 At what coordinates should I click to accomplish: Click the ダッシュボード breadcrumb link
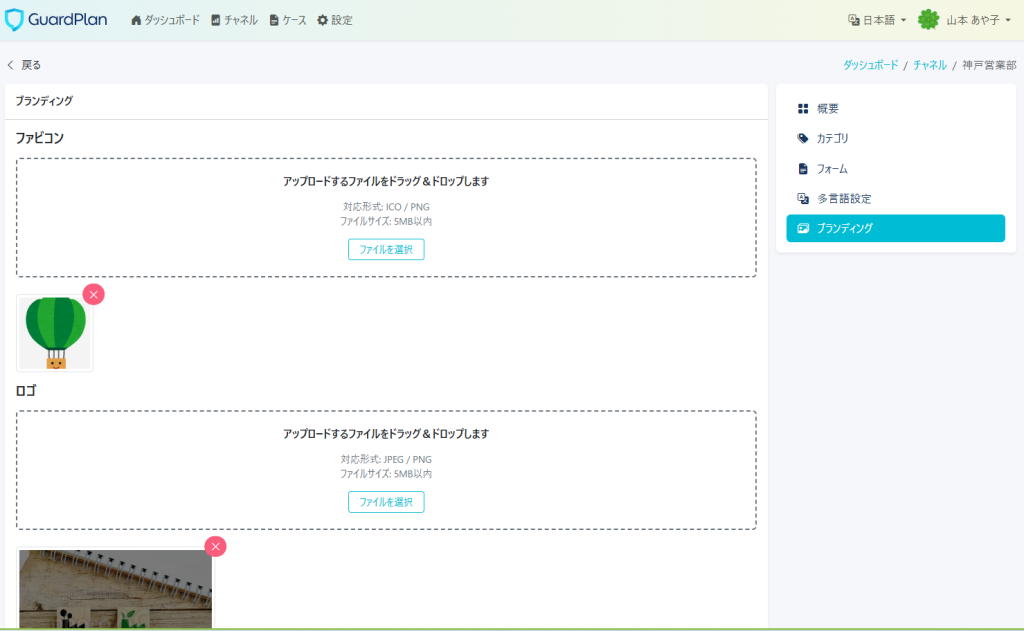[x=869, y=65]
